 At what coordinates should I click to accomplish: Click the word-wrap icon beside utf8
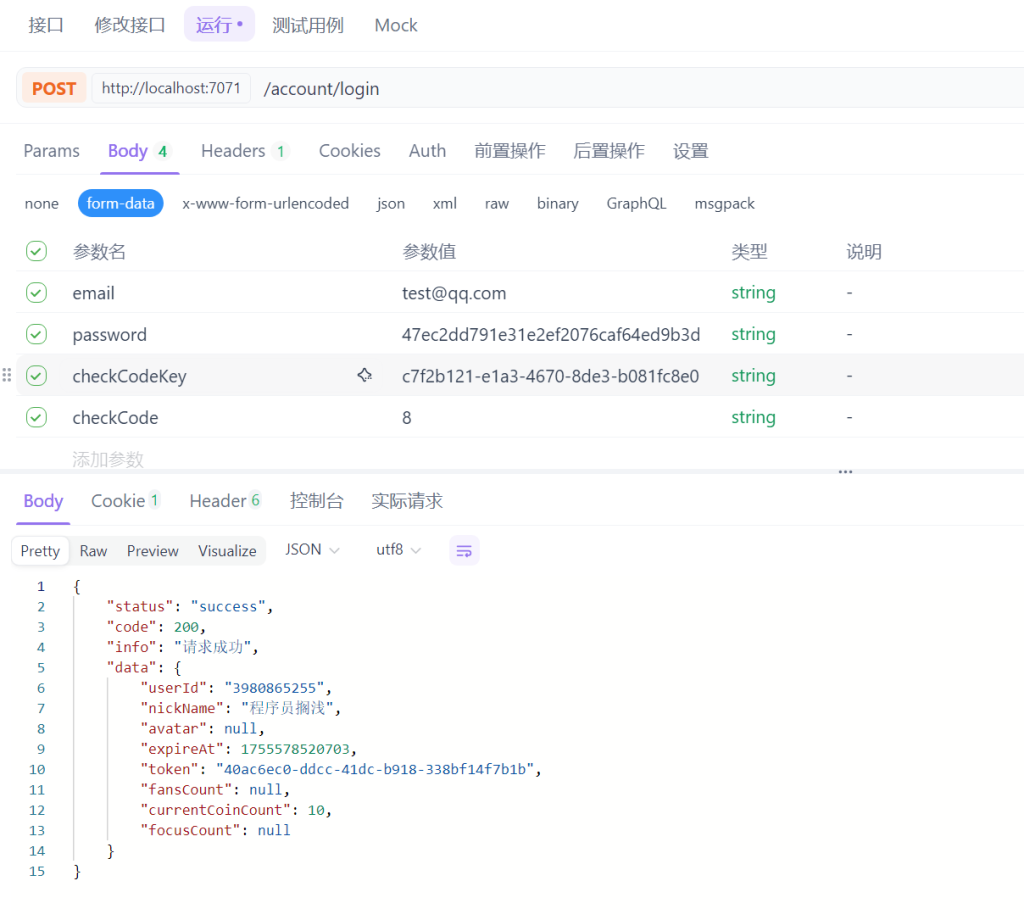(x=464, y=550)
